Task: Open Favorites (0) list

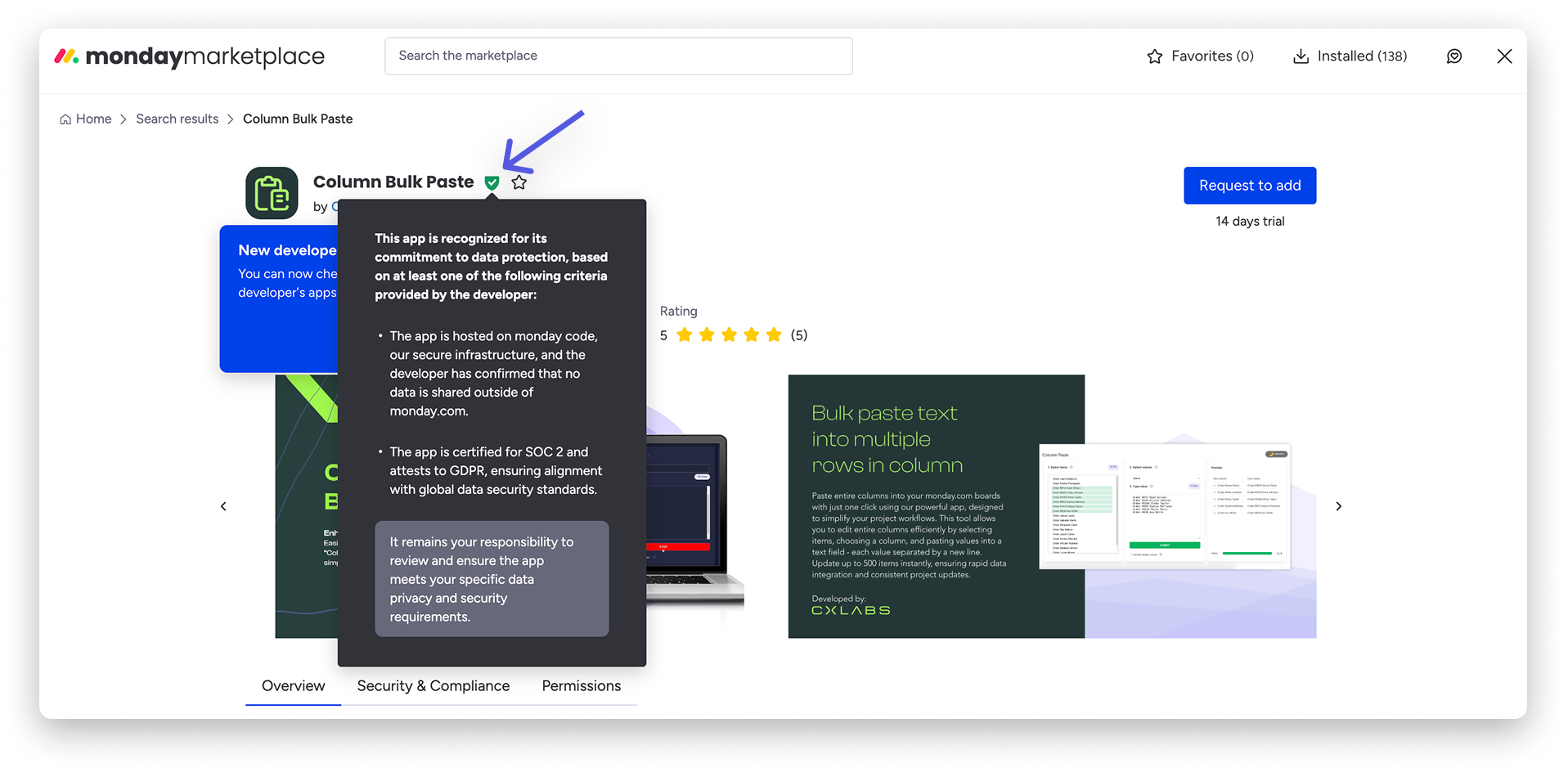Action: pyautogui.click(x=1200, y=56)
